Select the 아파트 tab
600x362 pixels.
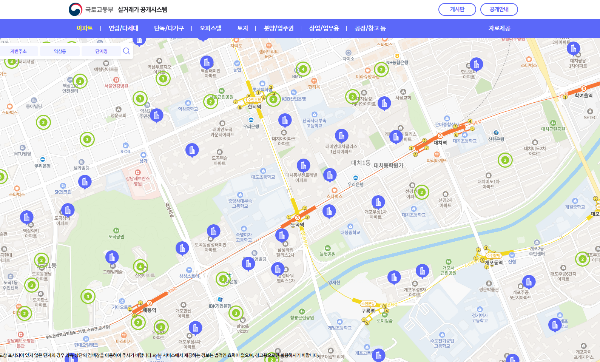click(85, 28)
